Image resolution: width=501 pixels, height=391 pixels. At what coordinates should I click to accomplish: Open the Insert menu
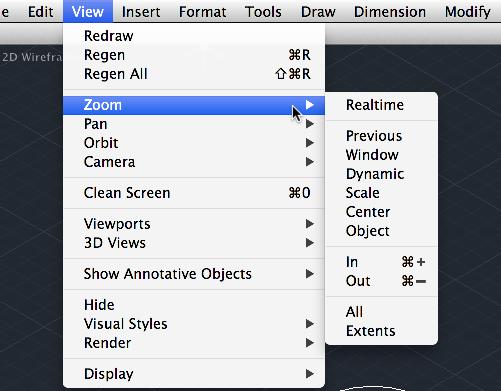click(x=141, y=12)
